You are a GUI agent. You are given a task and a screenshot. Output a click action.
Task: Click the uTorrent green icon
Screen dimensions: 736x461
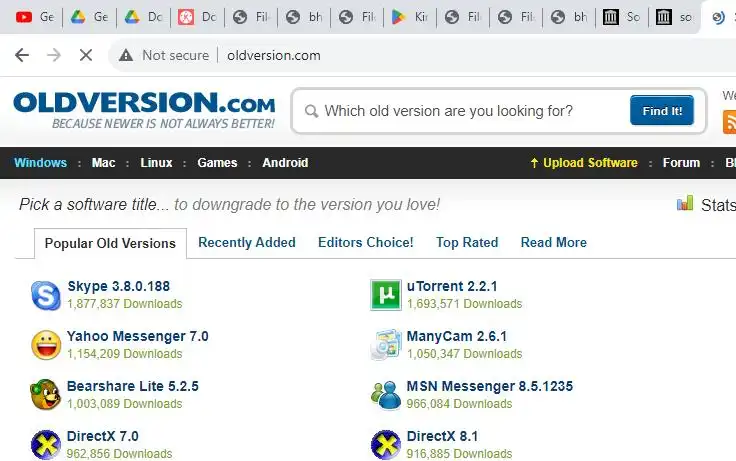tap(386, 295)
